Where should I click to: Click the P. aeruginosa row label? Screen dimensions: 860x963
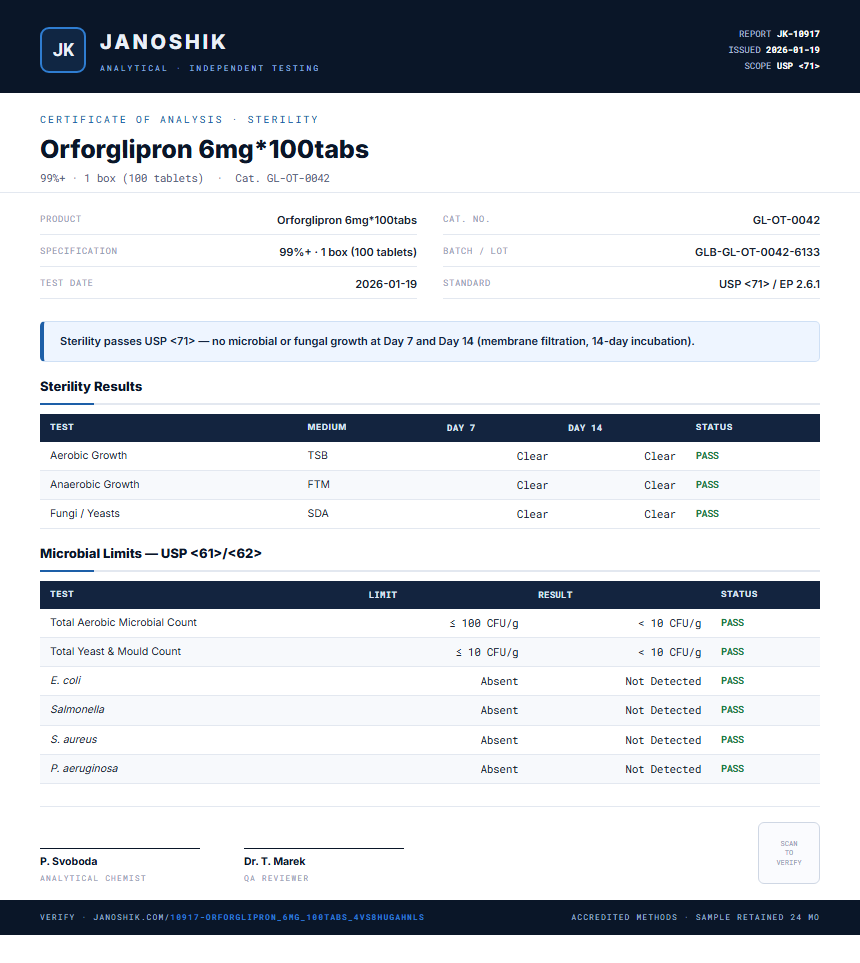[84, 768]
